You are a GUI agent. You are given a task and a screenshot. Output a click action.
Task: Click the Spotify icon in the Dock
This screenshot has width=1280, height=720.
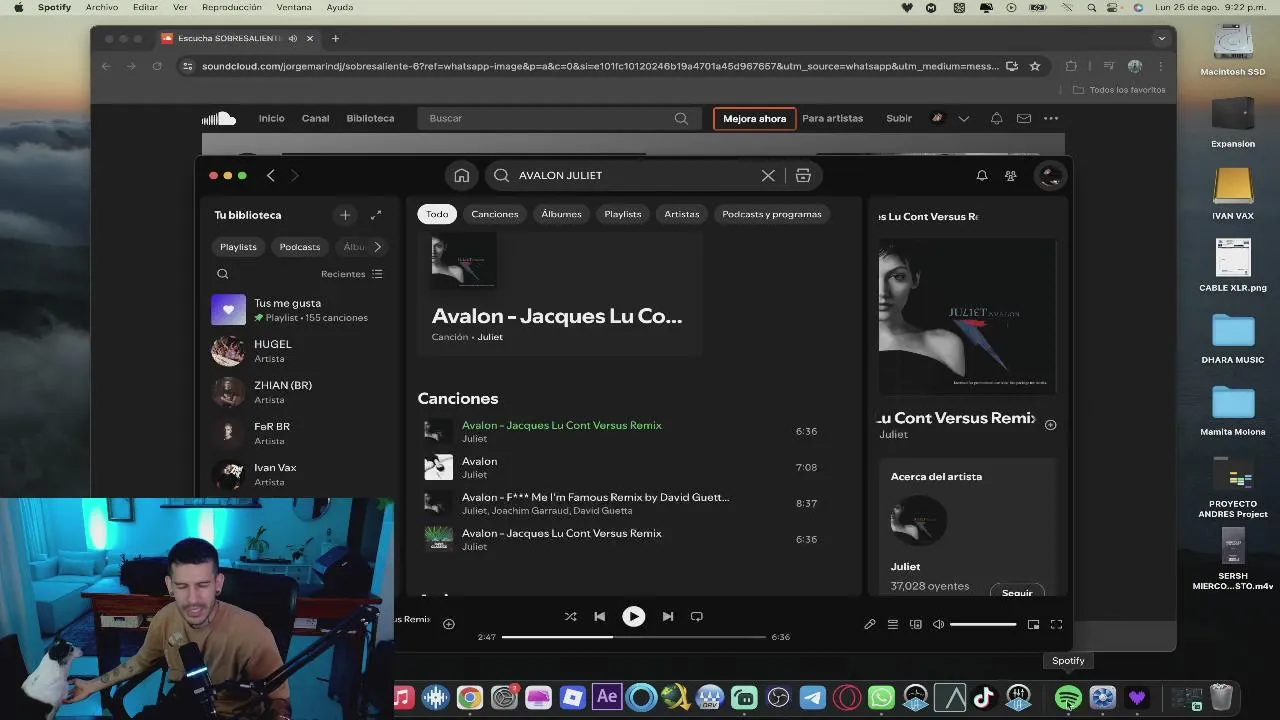click(1068, 697)
